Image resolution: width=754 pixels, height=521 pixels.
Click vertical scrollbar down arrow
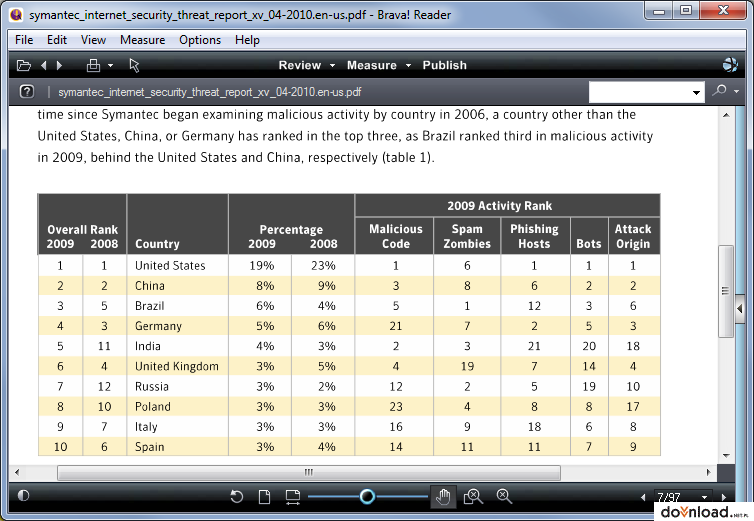(726, 456)
